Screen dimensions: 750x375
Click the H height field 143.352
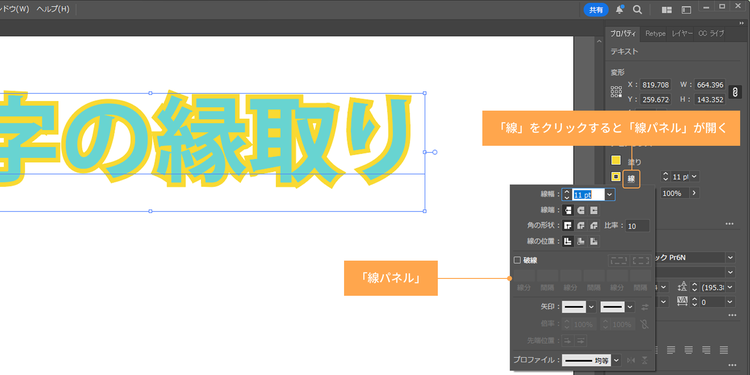710,99
